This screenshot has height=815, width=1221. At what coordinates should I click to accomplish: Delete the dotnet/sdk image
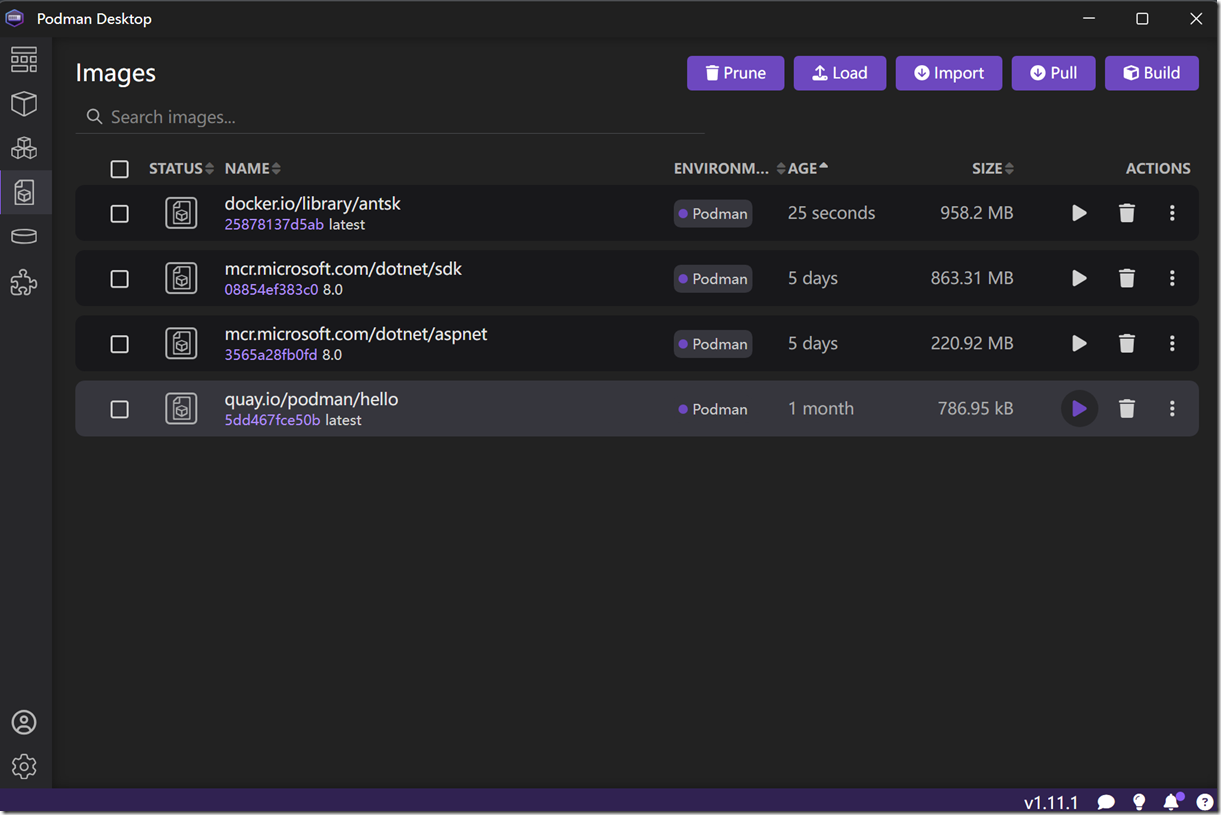tap(1127, 278)
